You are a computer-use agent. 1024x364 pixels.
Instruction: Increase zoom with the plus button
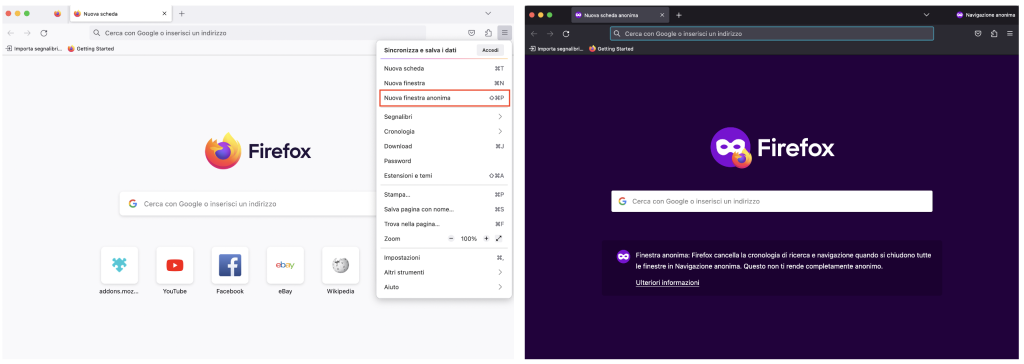point(486,239)
